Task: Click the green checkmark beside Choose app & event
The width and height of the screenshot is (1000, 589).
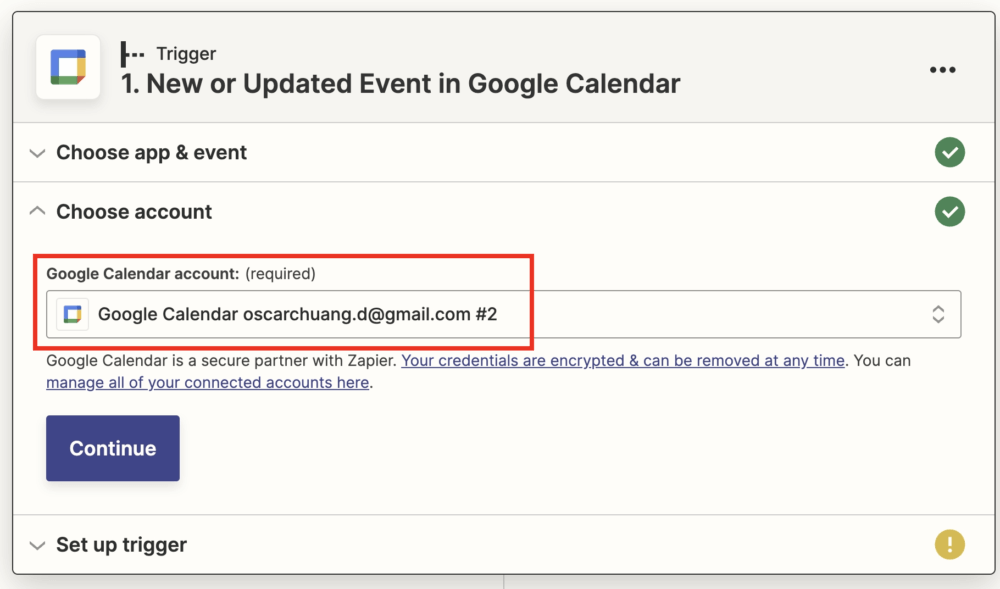Action: [949, 153]
